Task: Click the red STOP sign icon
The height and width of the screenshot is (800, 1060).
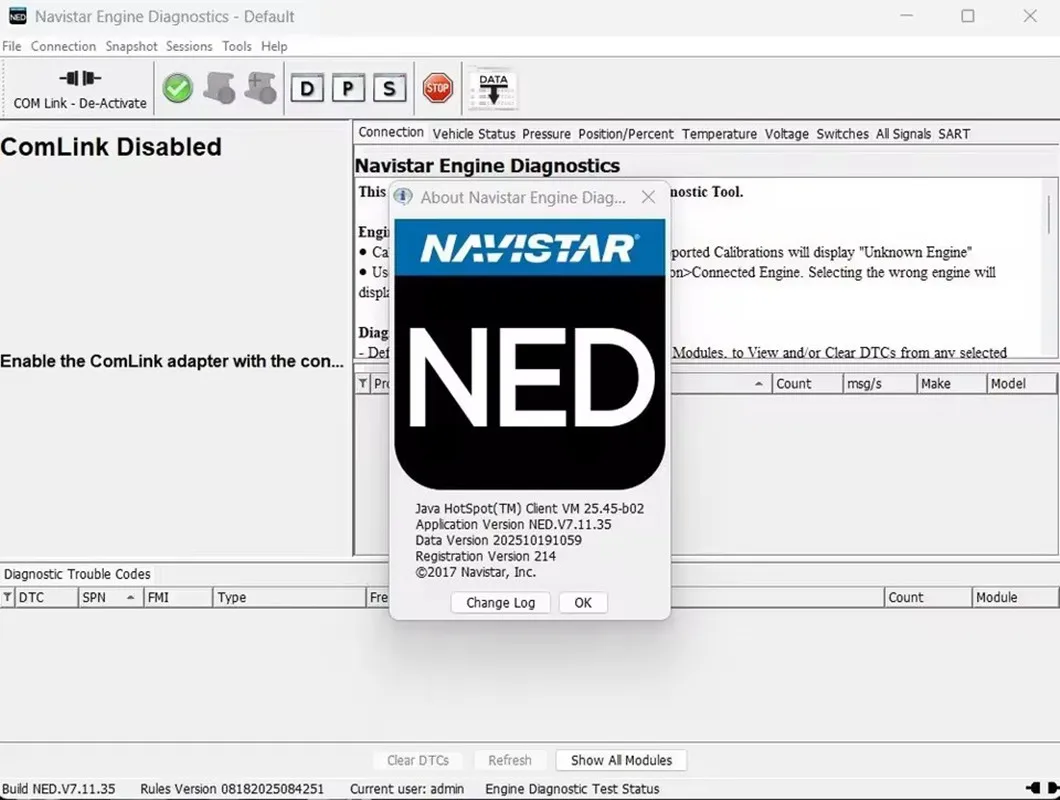Action: pos(437,88)
